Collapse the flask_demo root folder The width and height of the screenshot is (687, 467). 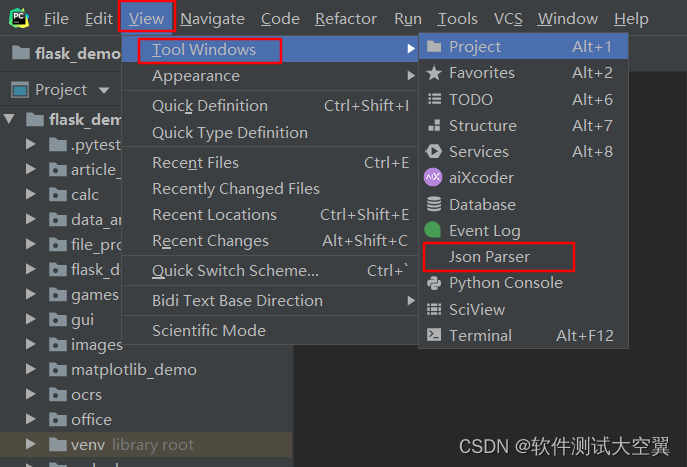point(11,120)
